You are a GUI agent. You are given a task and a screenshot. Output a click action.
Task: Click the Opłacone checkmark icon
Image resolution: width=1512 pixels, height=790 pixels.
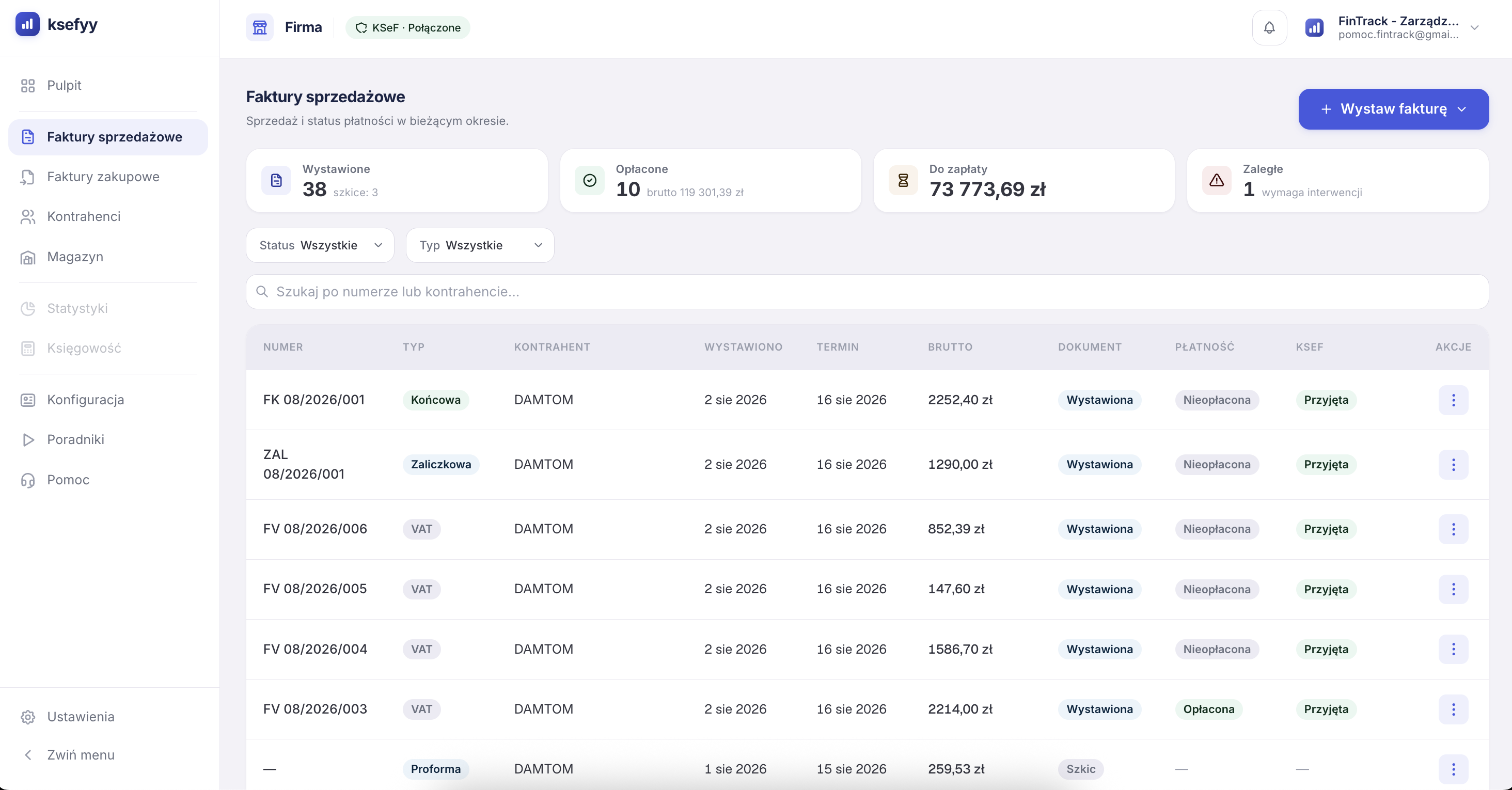click(x=590, y=180)
